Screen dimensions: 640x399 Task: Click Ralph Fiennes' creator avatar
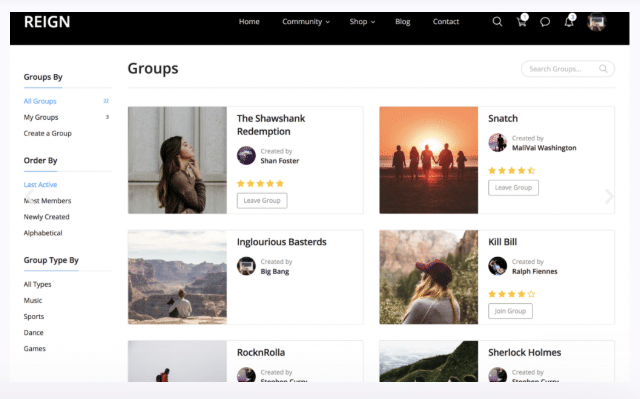point(498,266)
